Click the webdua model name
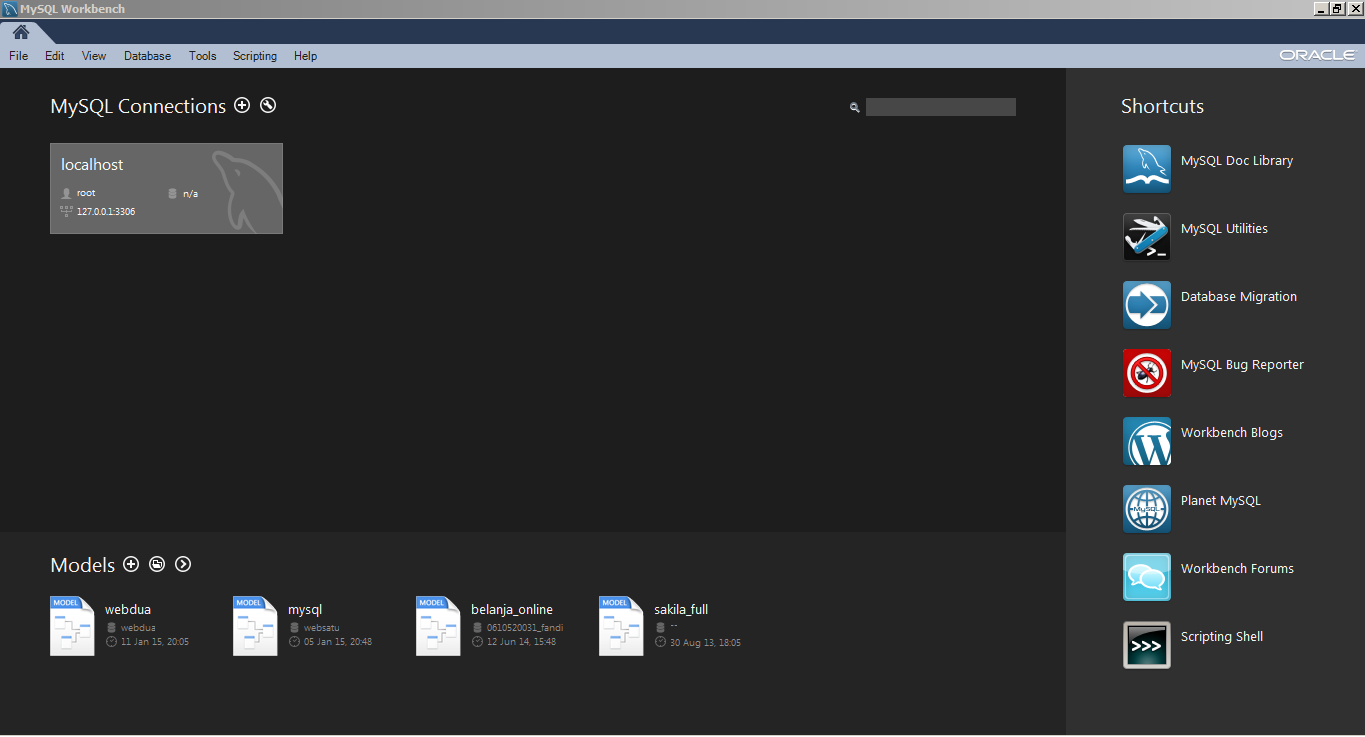The height and width of the screenshot is (737, 1365). [128, 609]
